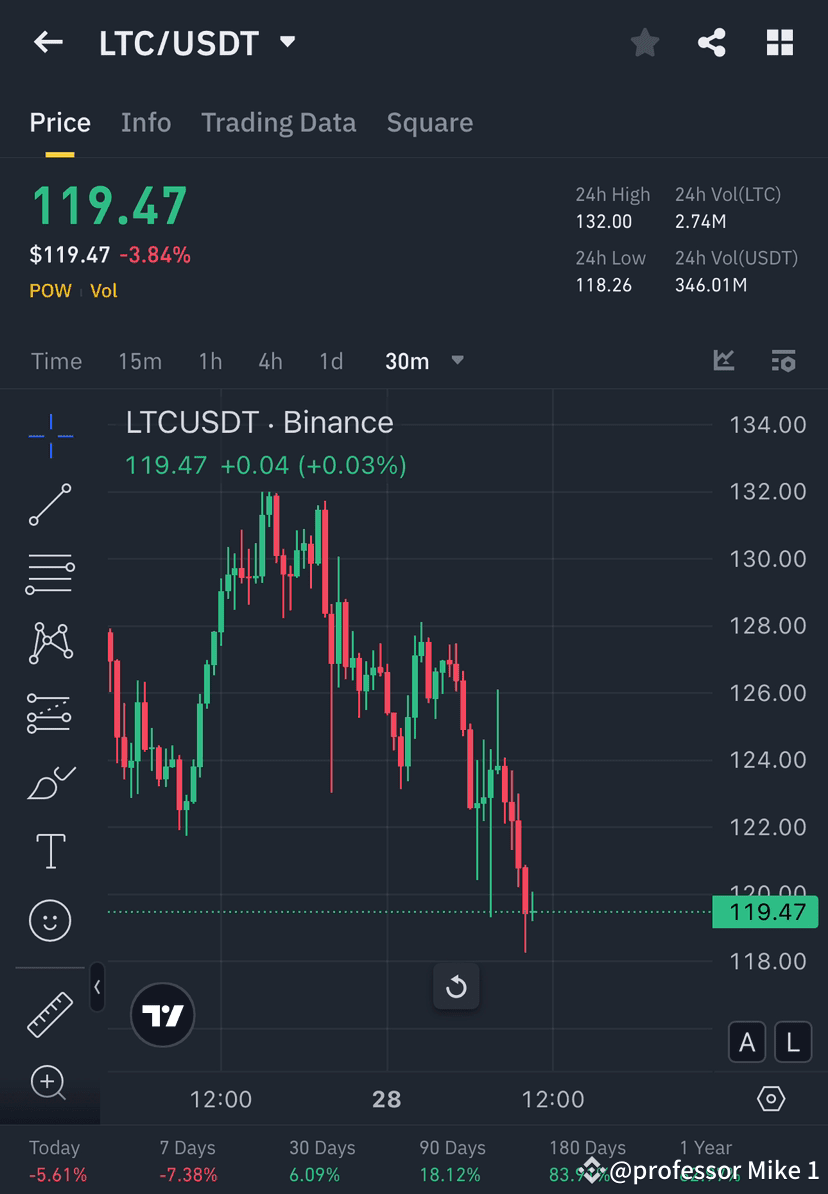The image size is (828, 1194).
Task: Open the horizontal lines drawing tool
Action: tap(50, 573)
